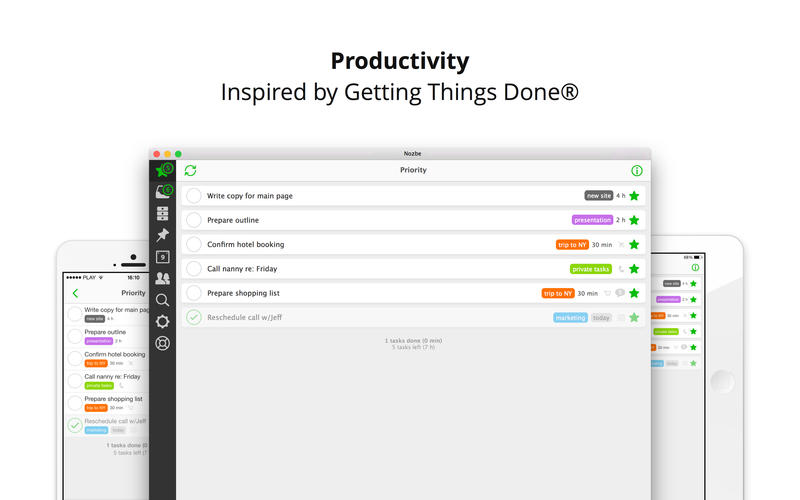This screenshot has width=800, height=500.
Task: Open Settings gear in the sidebar
Action: [162, 321]
